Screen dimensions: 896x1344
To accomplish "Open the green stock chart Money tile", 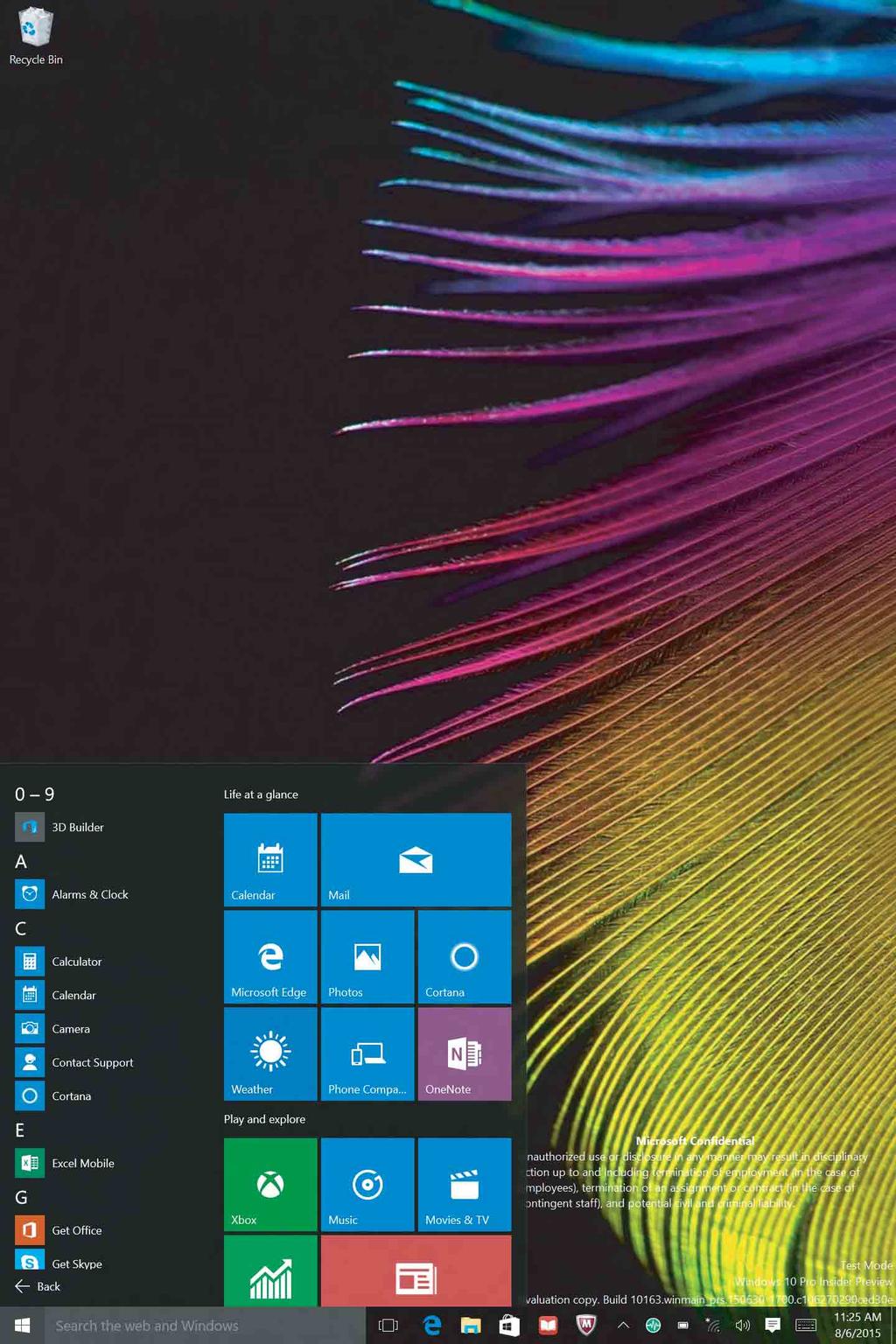I will (x=270, y=1270).
